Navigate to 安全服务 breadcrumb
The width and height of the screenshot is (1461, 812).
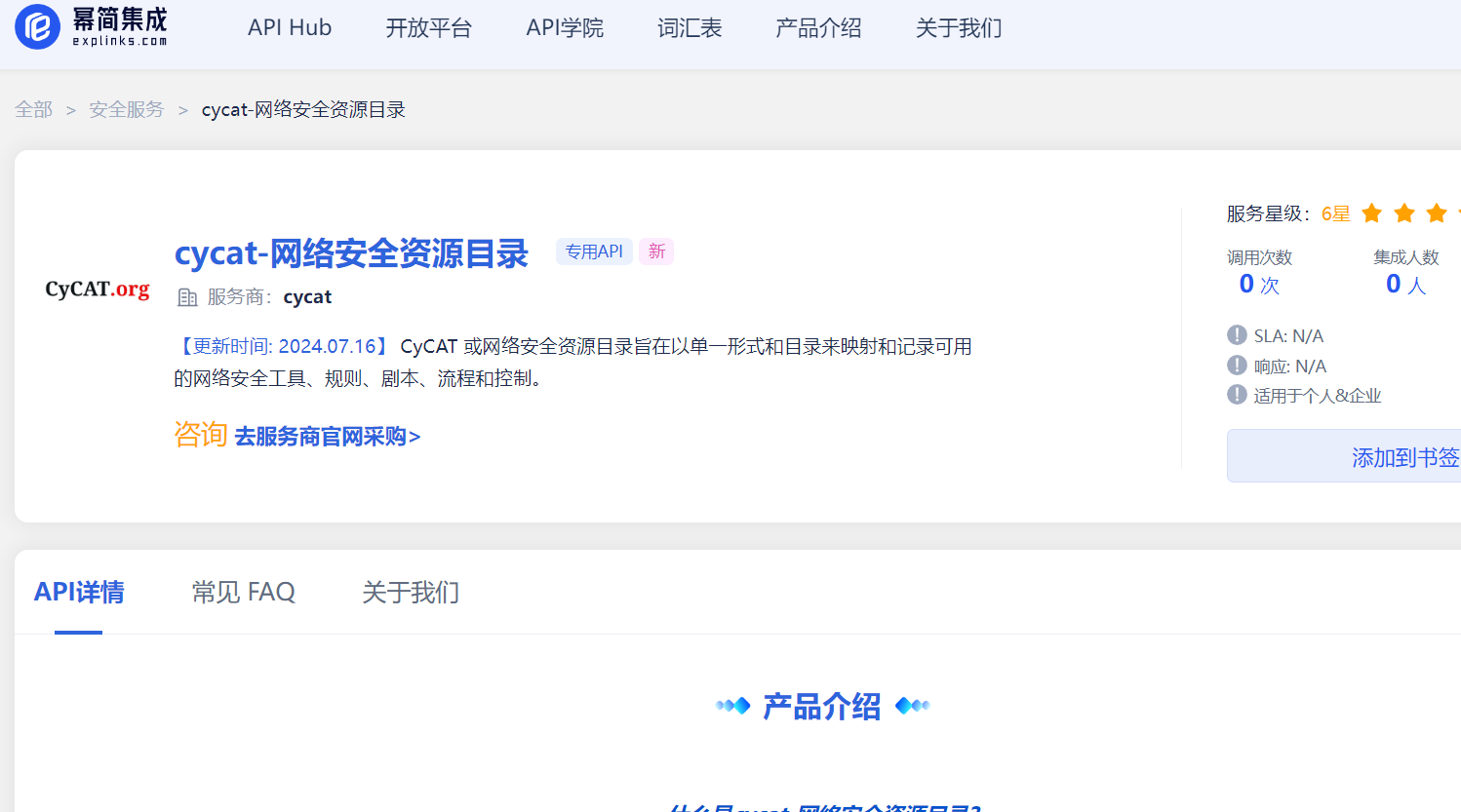[x=127, y=109]
